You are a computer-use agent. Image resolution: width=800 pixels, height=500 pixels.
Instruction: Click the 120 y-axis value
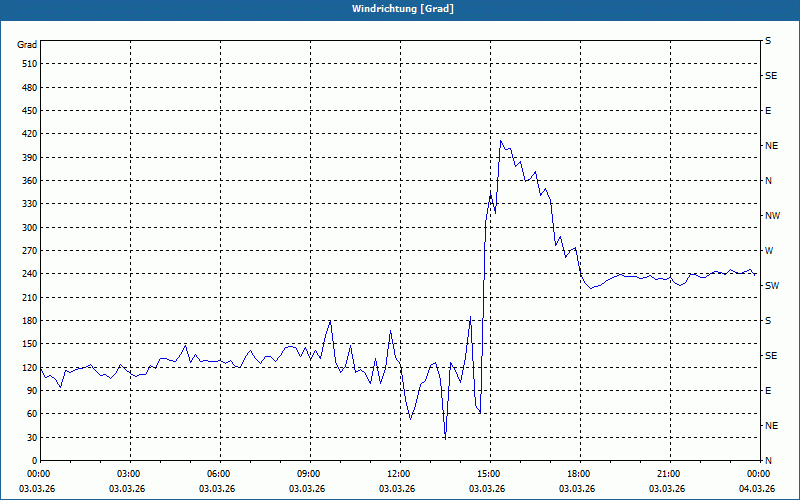pyautogui.click(x=29, y=367)
